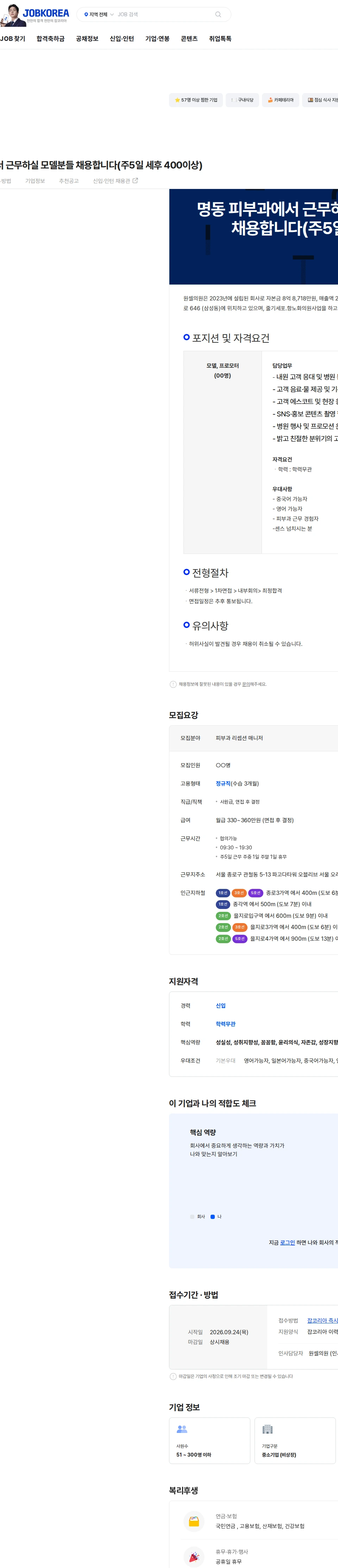The image size is (338, 1568).
Task: Click the 5호선 badge for 을지로4가역
Action: 239,939
